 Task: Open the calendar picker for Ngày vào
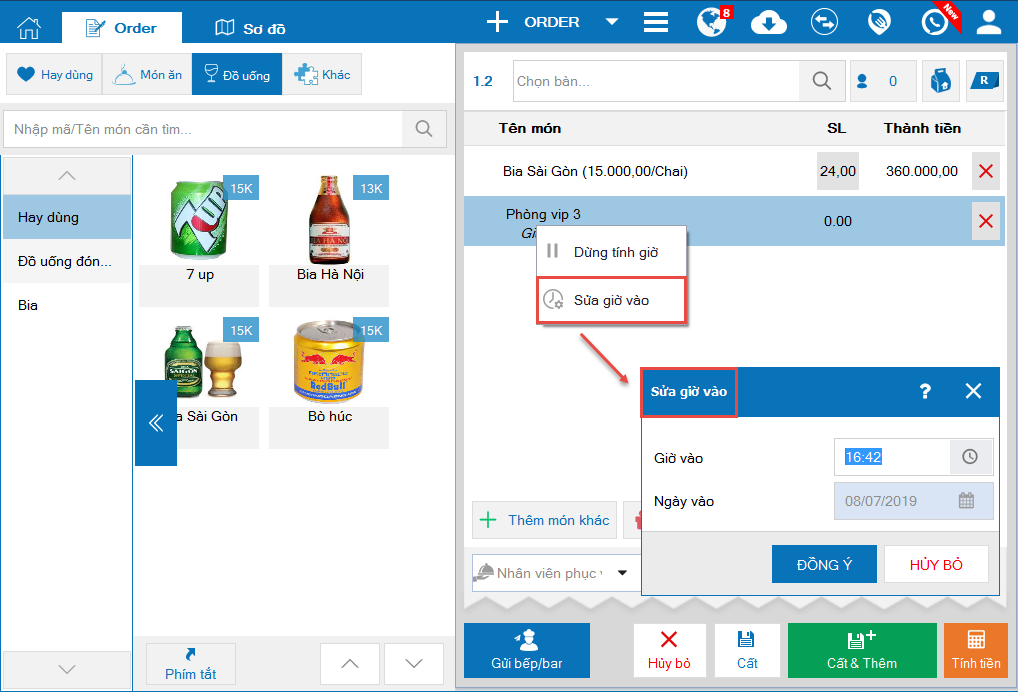(966, 500)
